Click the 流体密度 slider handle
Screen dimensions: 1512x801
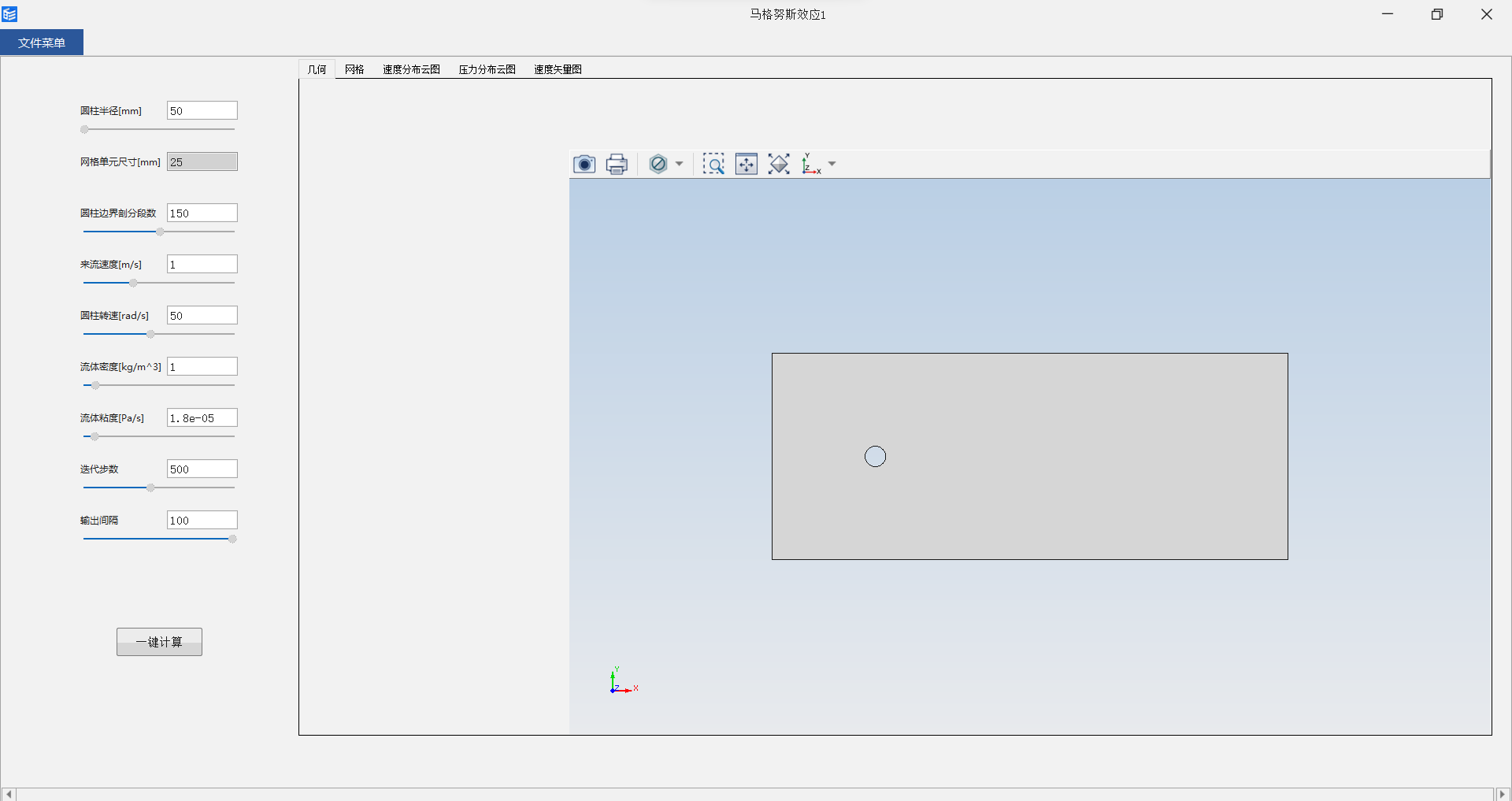click(95, 385)
